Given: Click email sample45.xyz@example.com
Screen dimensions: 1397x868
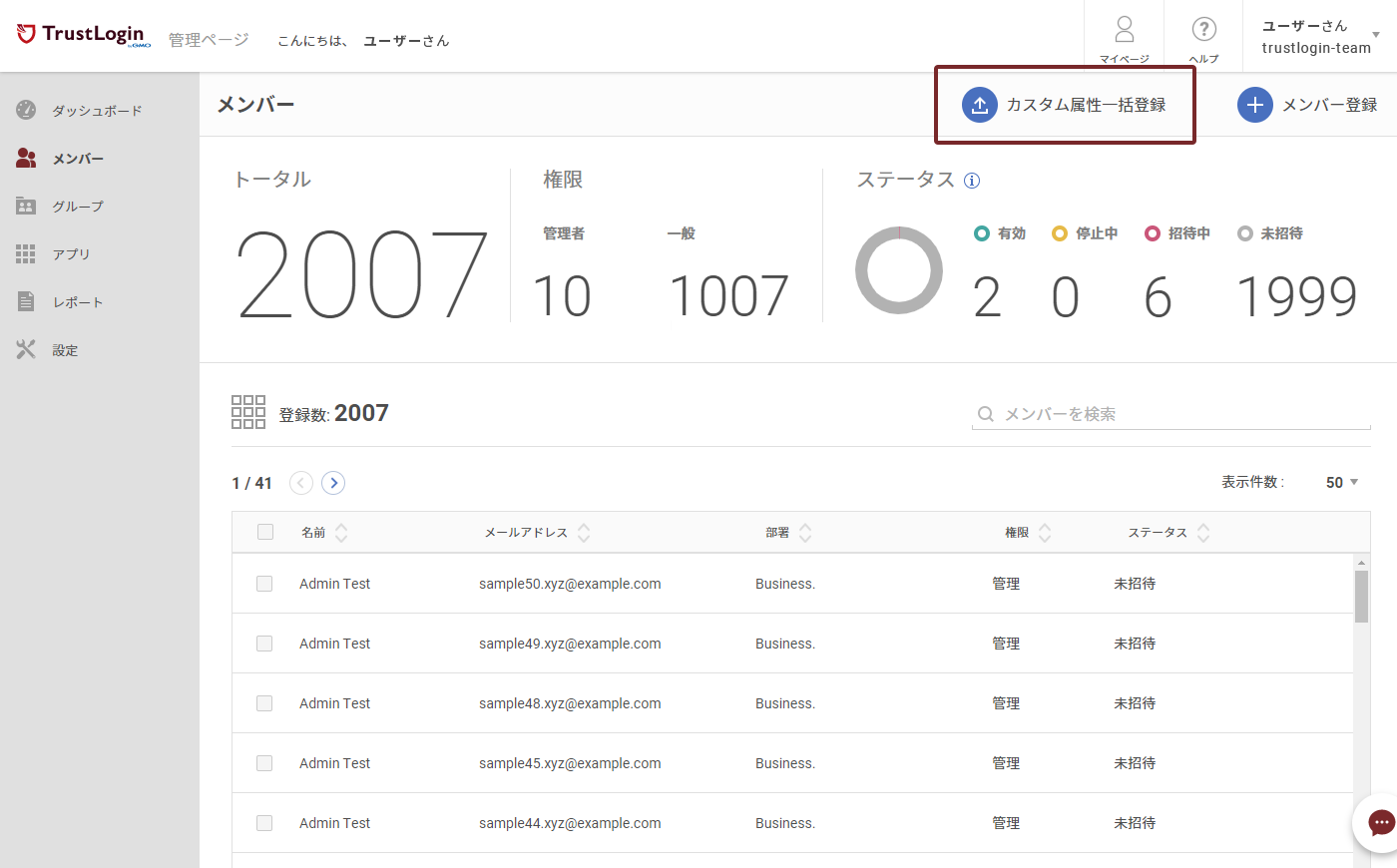Looking at the screenshot, I should pos(570,763).
